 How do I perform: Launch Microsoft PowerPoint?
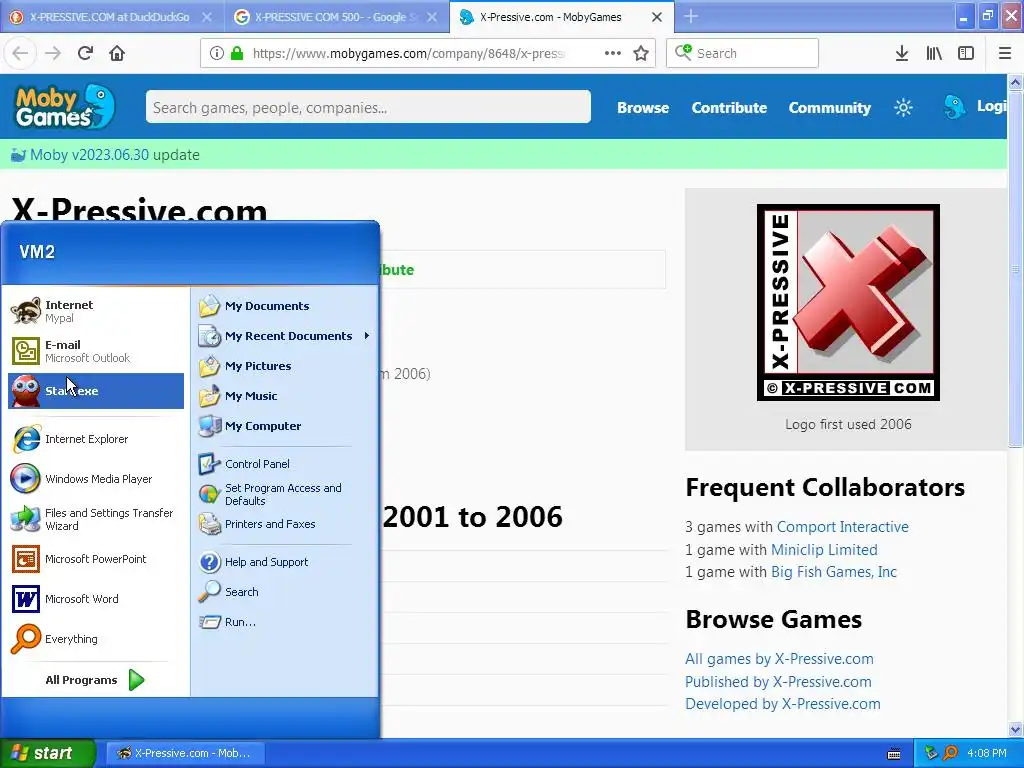point(96,559)
